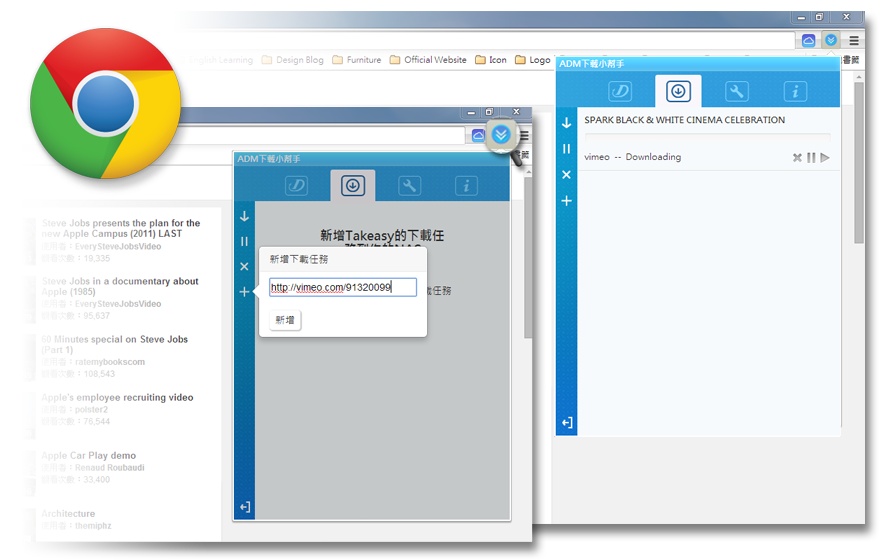Click magnified ADM extension icon in front window
Image resolution: width=880 pixels, height=560 pixels.
tap(501, 134)
